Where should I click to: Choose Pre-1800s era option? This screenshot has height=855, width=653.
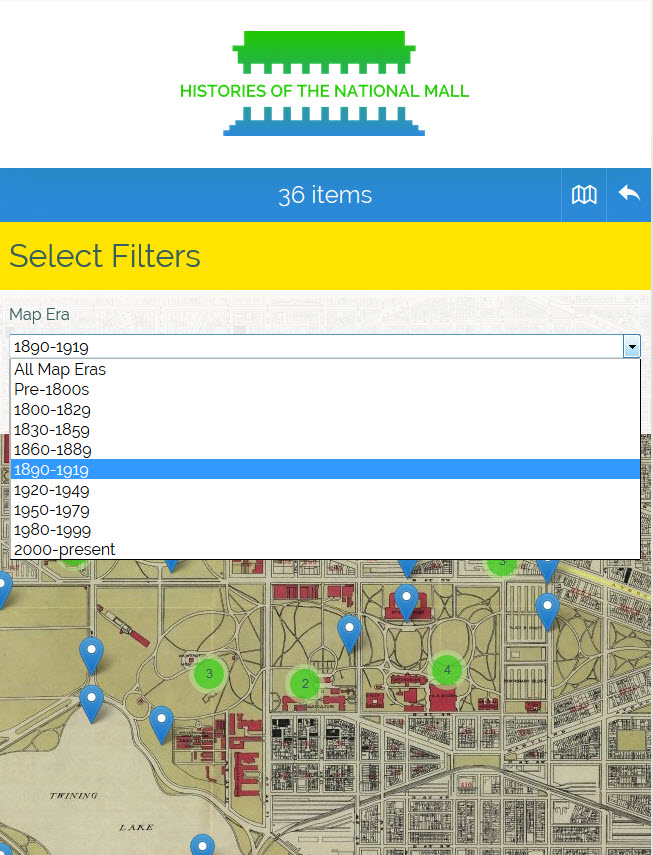325,389
